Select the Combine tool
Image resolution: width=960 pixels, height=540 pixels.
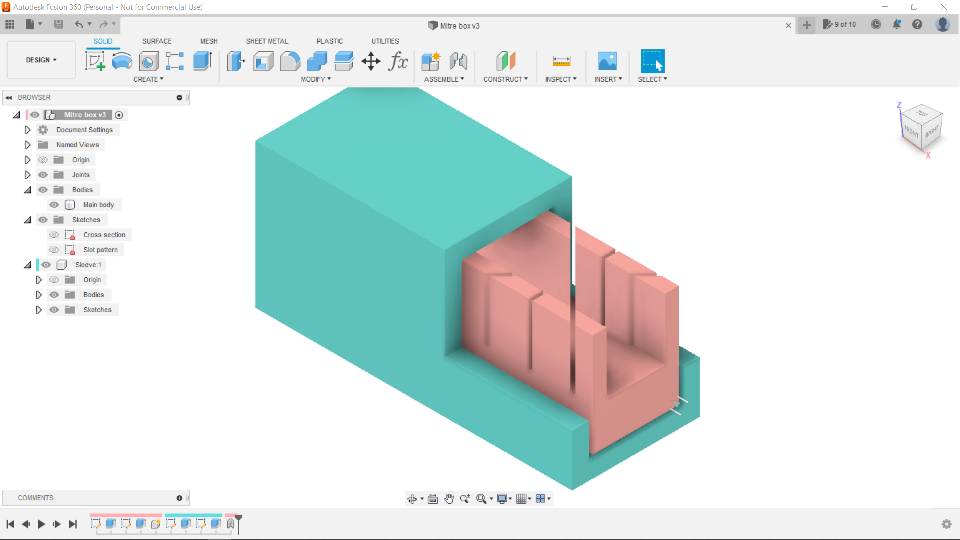click(317, 61)
